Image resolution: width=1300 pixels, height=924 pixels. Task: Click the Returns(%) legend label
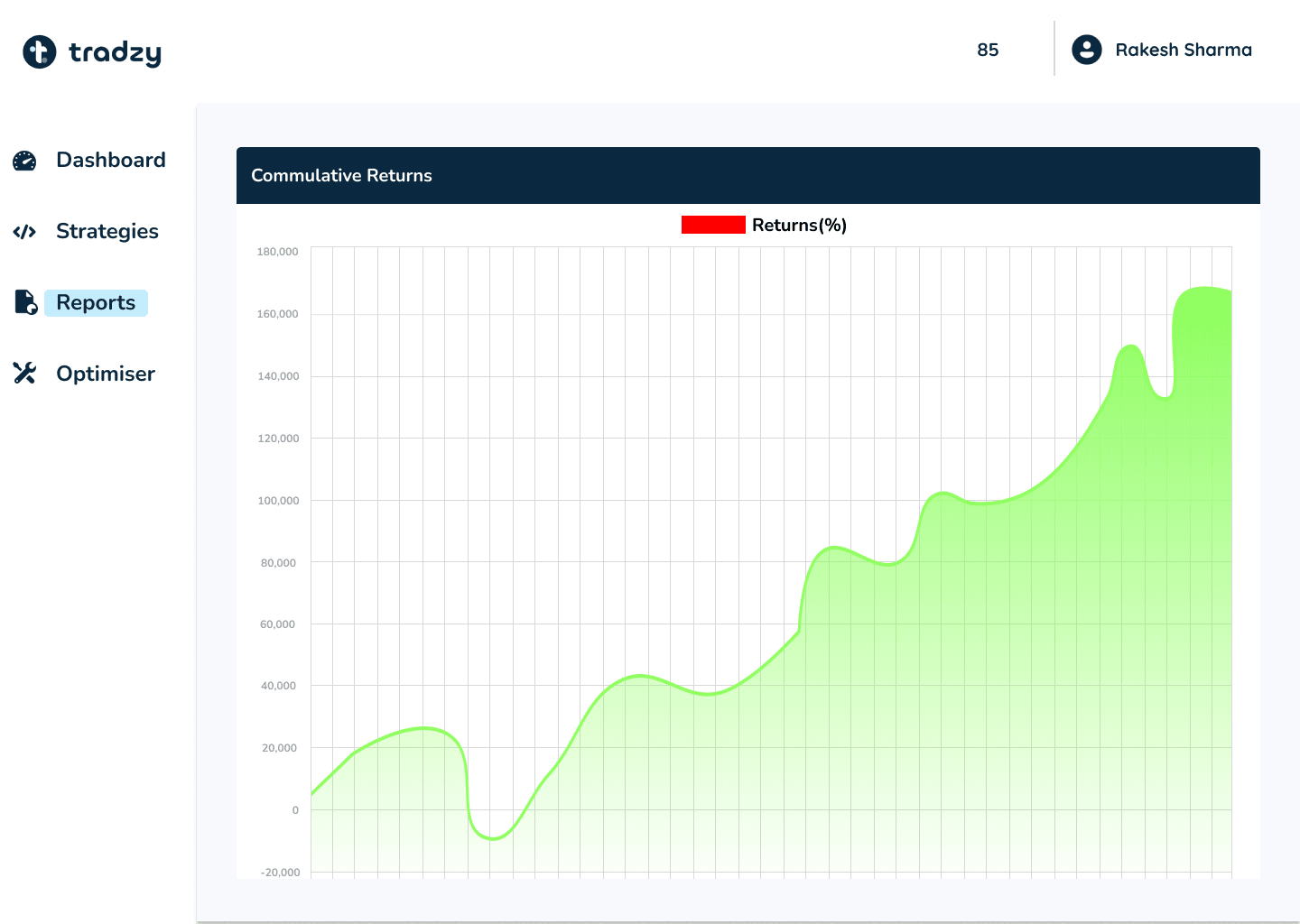coord(799,225)
